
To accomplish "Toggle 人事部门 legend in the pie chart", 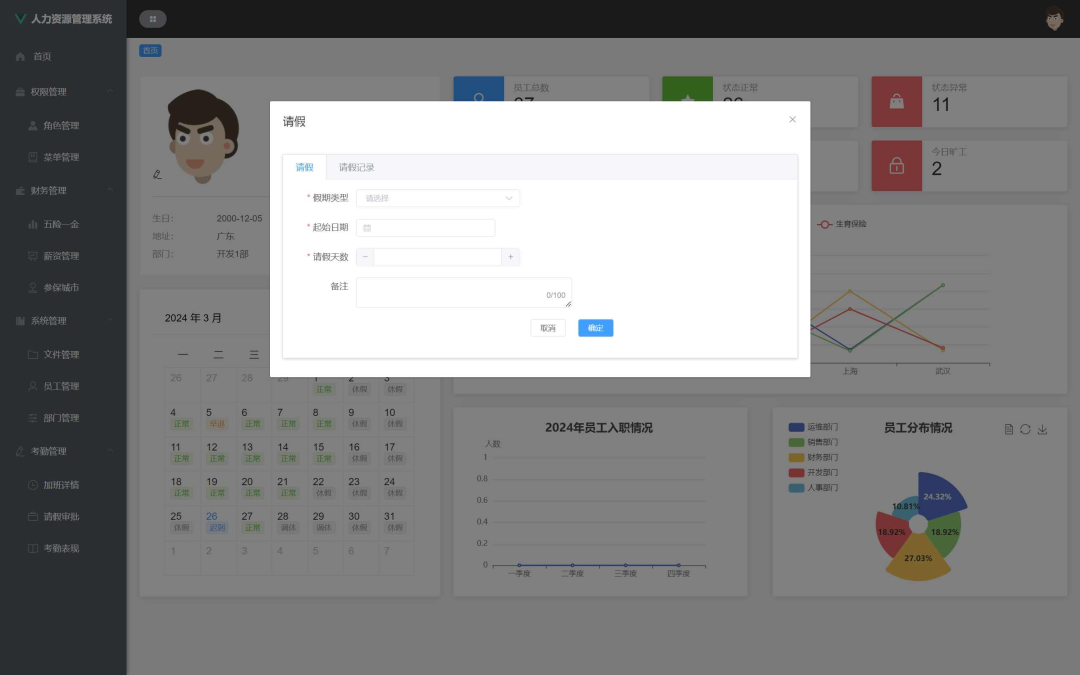I will 813,488.
